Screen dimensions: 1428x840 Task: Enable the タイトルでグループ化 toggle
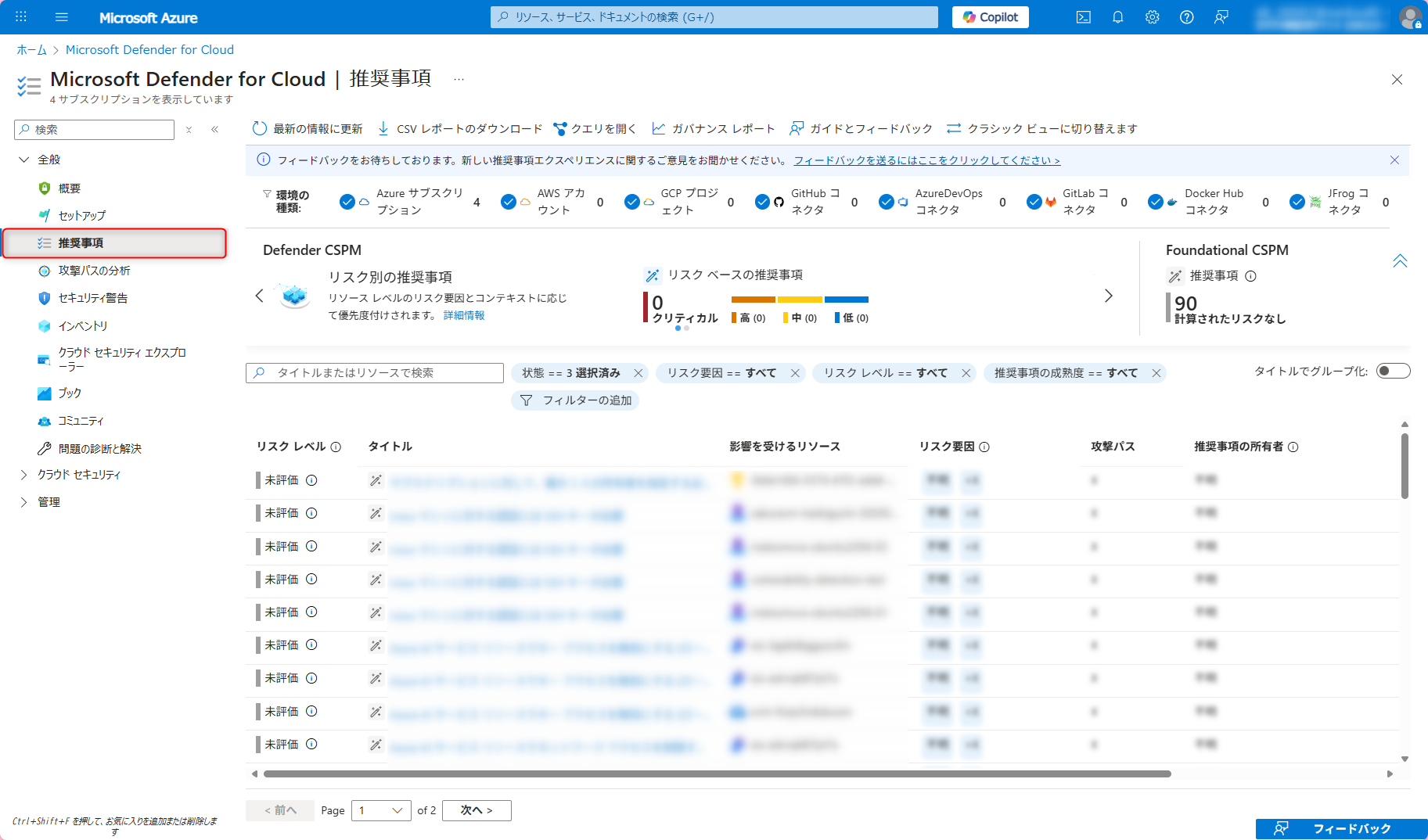point(1393,371)
